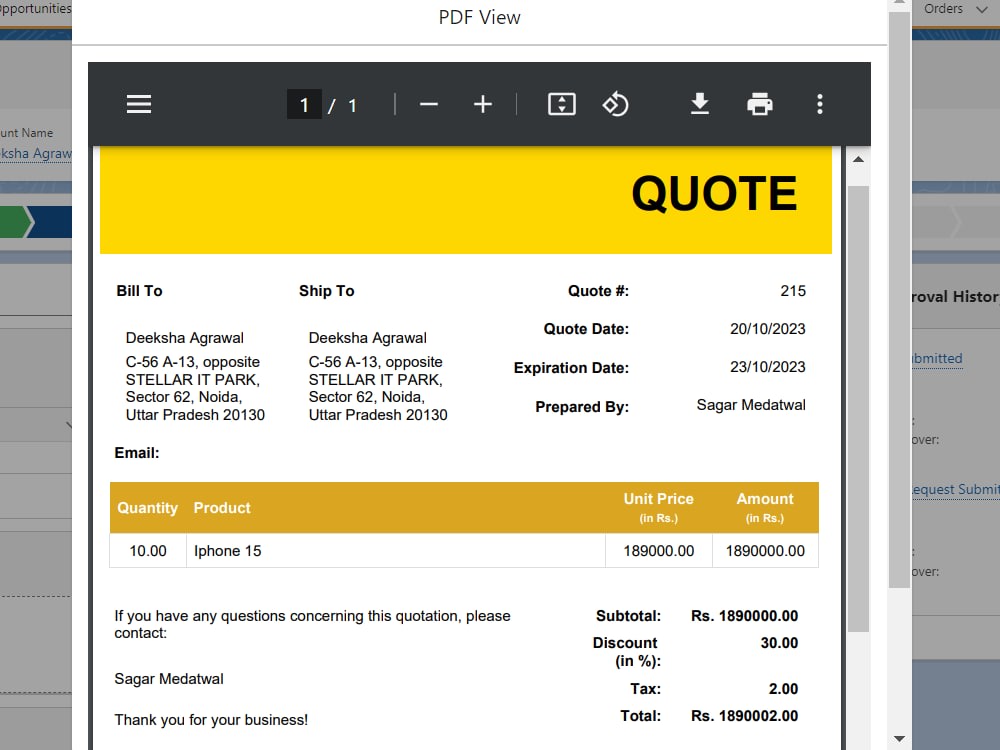Open the PDF viewer more actions menu
The height and width of the screenshot is (750, 1000).
coord(820,104)
